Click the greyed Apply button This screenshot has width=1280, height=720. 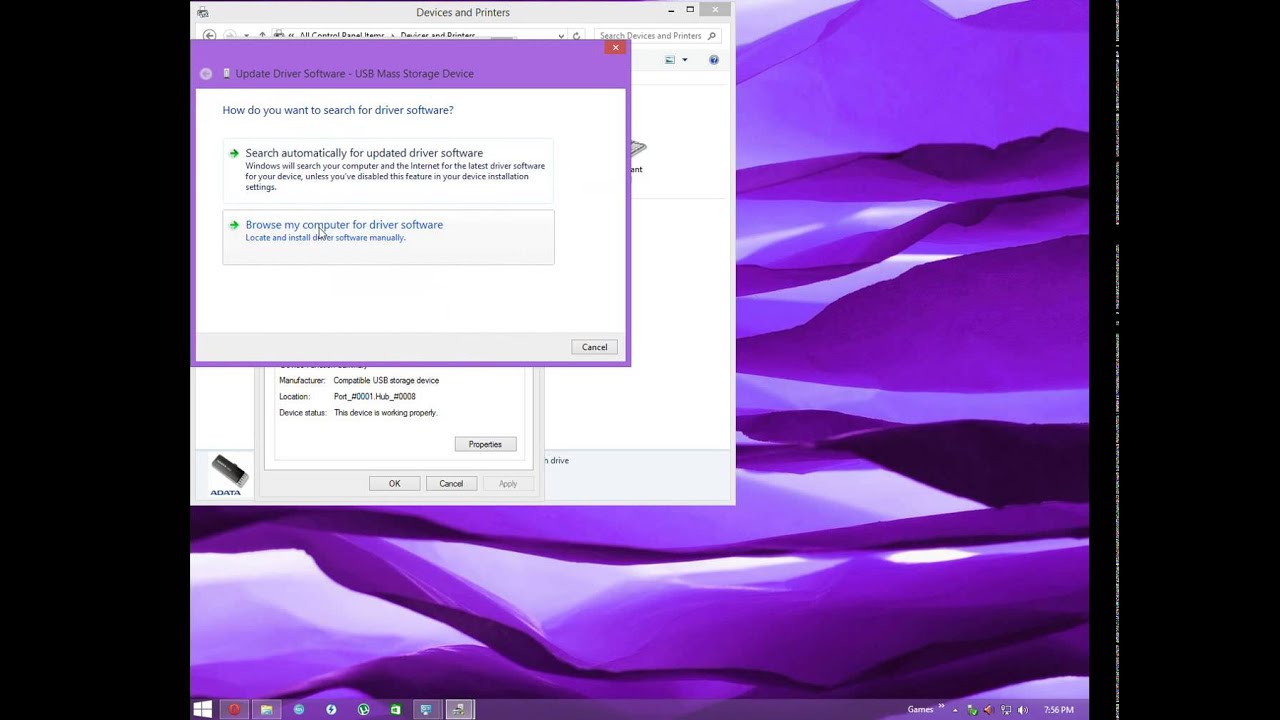(508, 484)
